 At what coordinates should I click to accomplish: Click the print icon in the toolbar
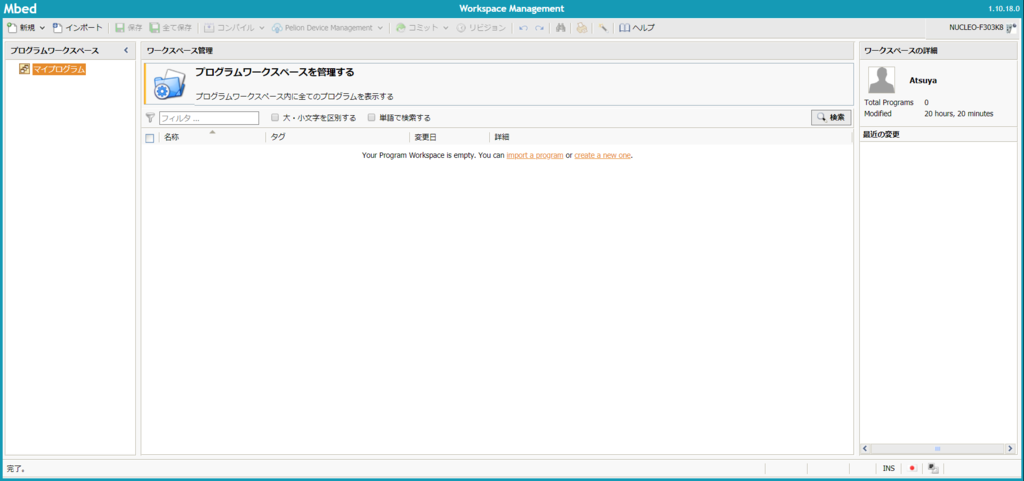(581, 28)
